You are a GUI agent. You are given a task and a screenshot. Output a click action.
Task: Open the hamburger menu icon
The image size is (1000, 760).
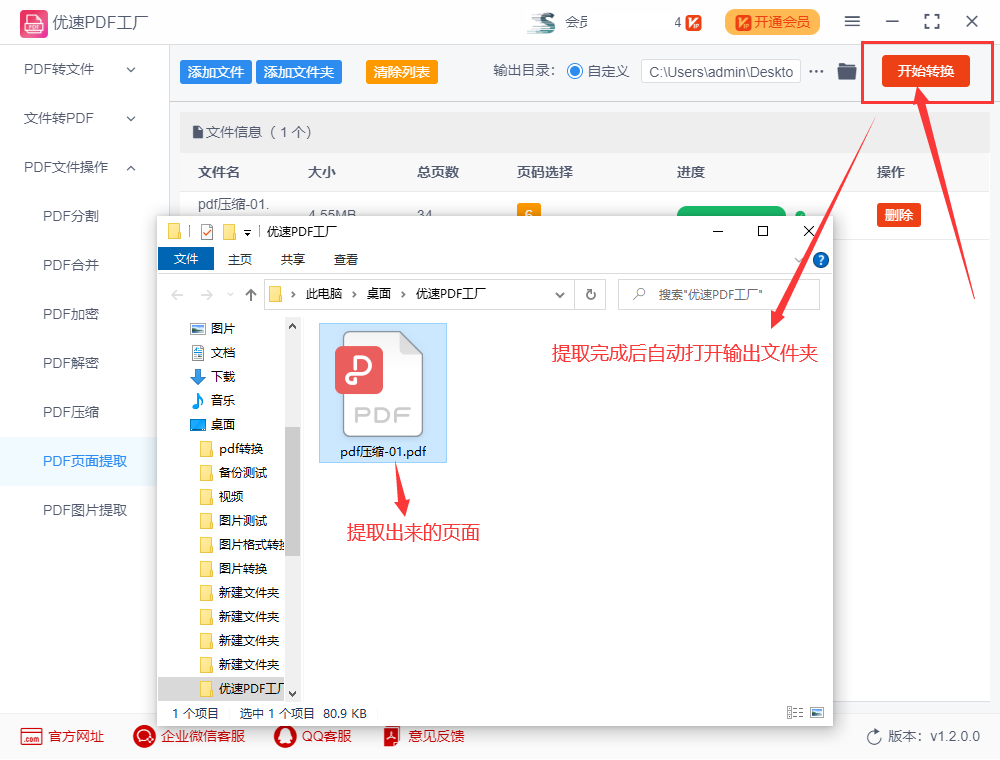854,20
